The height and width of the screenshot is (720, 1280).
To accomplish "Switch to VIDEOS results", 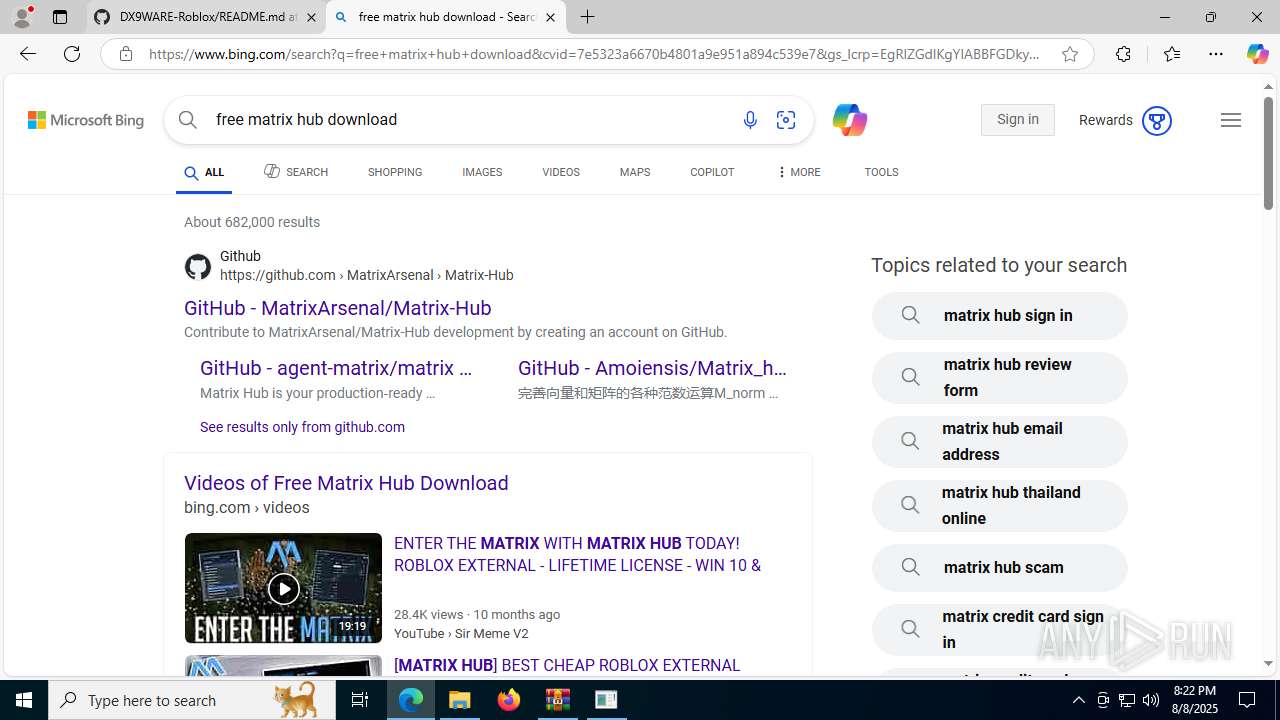I will pos(561,172).
